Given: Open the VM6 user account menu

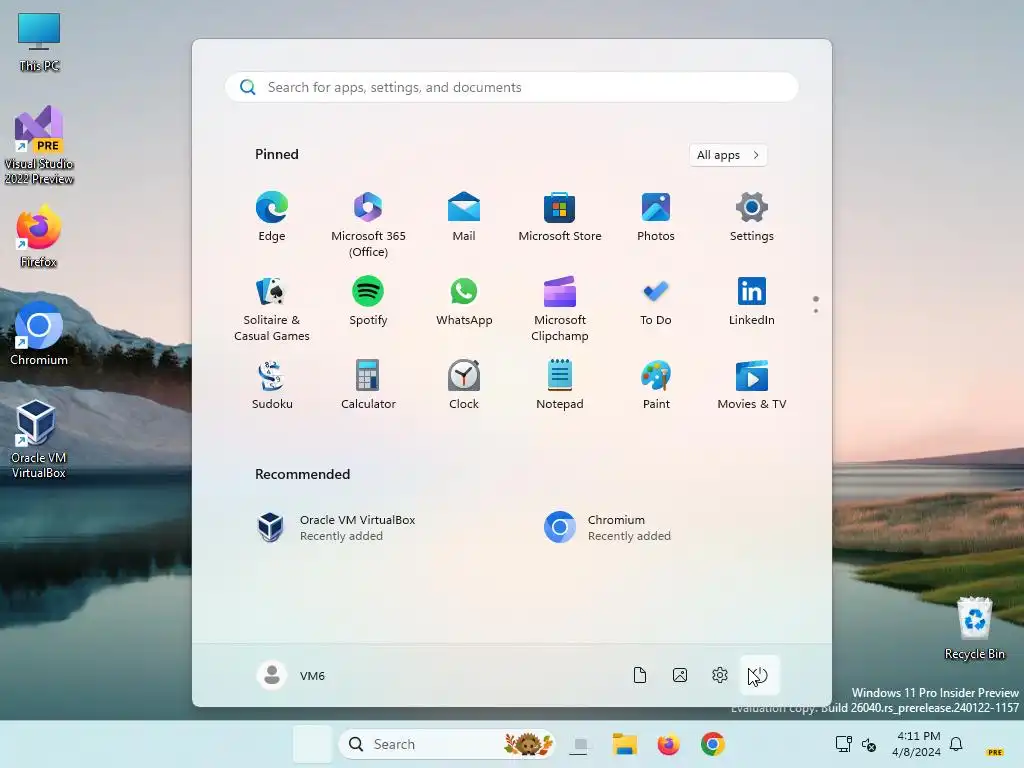Looking at the screenshot, I should (x=291, y=675).
